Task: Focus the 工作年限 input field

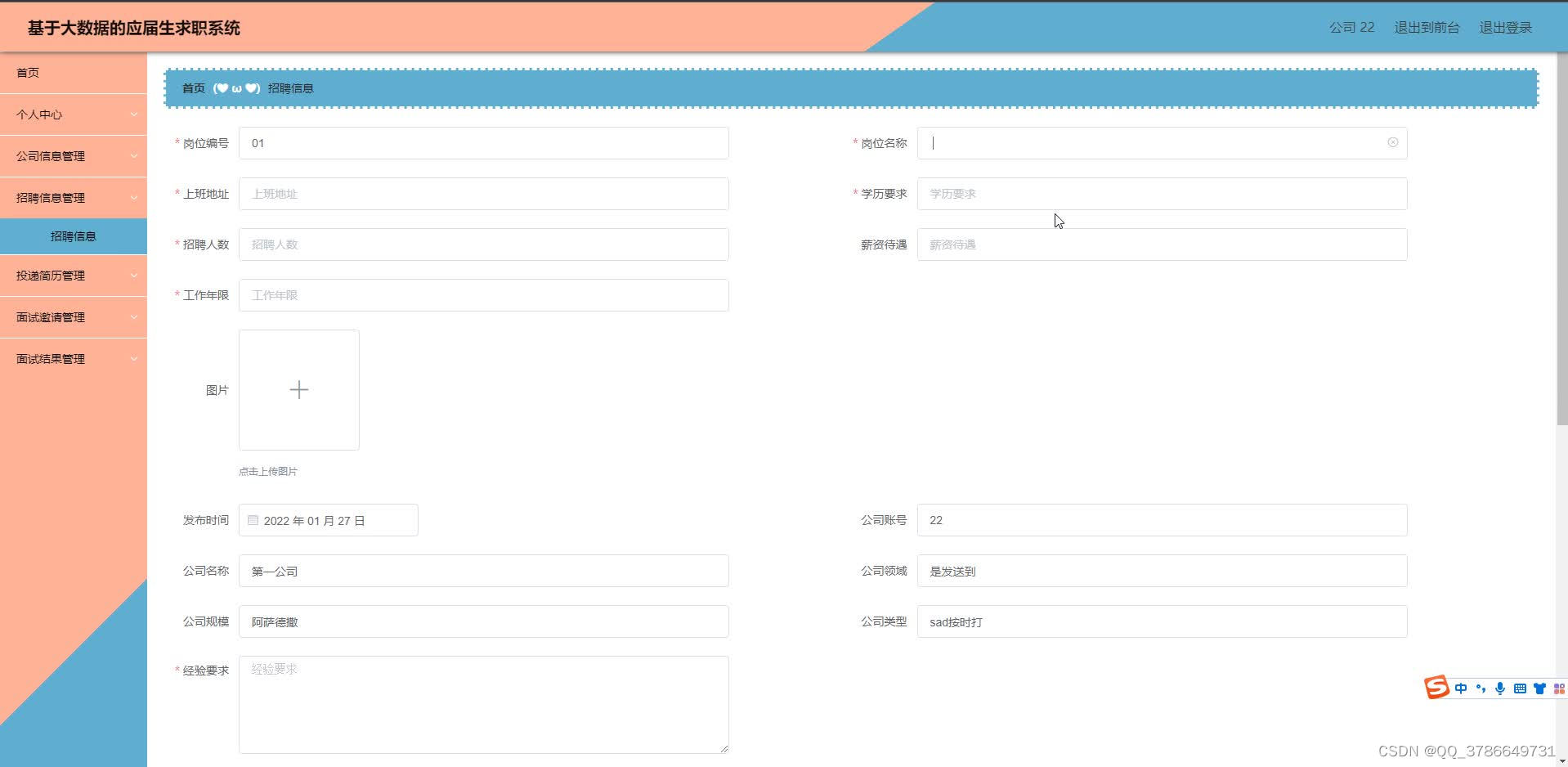Action: tap(484, 295)
